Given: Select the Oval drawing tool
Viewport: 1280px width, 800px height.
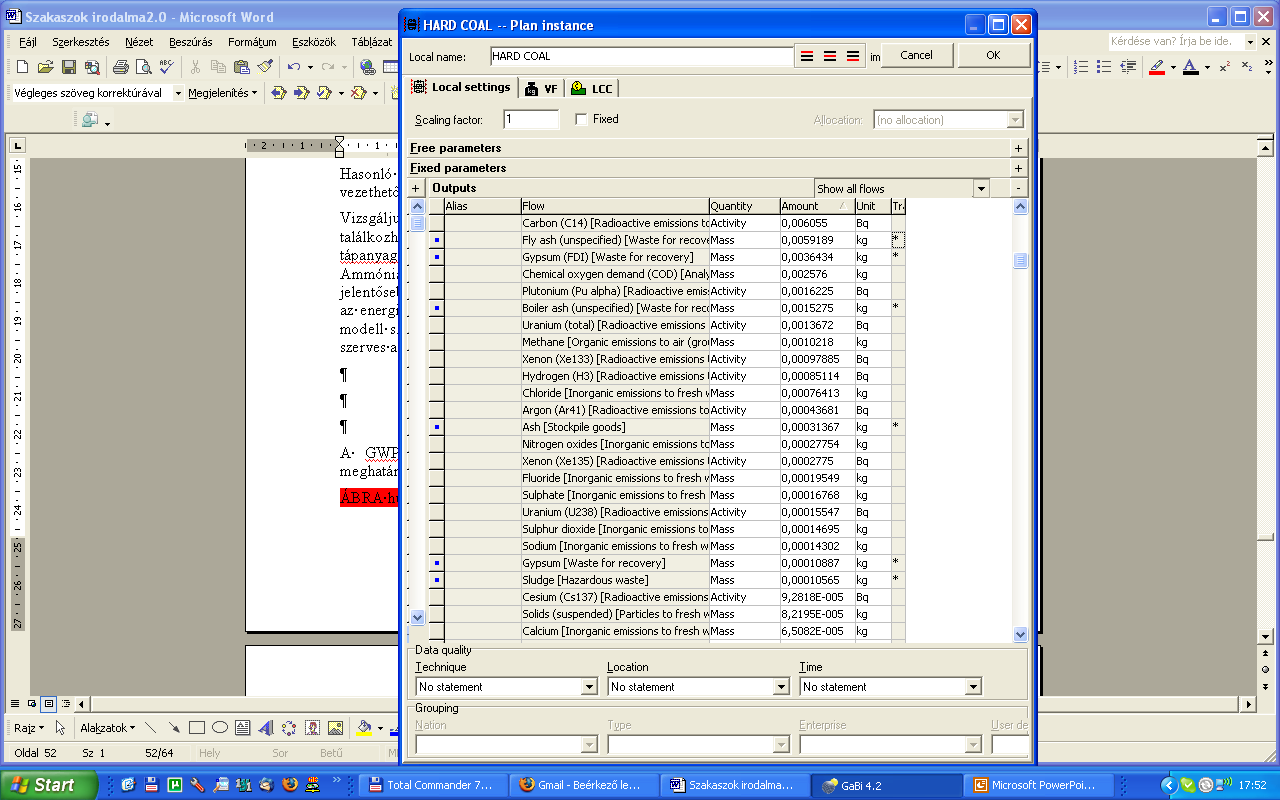Looking at the screenshot, I should (x=220, y=728).
